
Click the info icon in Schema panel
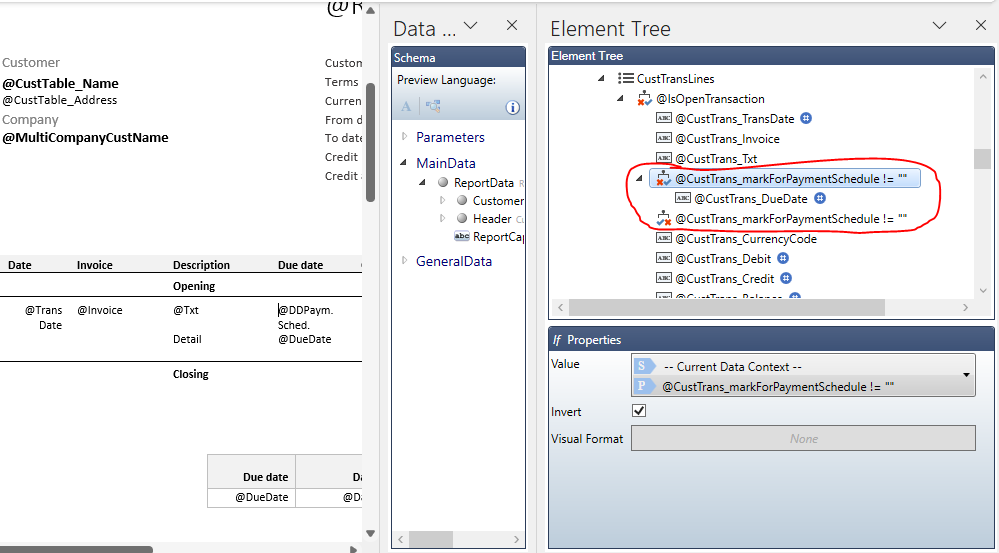point(512,107)
